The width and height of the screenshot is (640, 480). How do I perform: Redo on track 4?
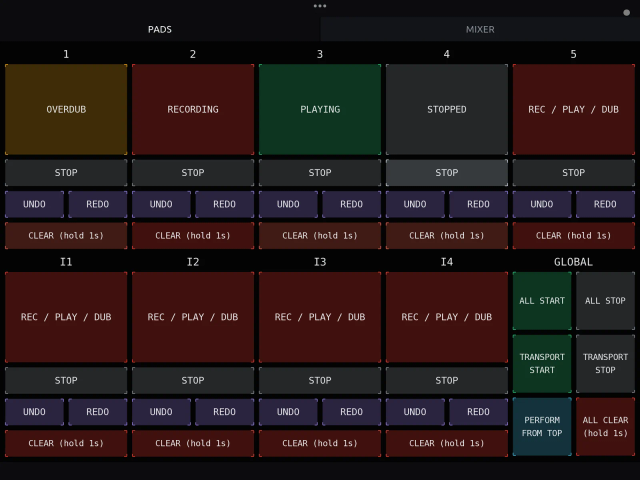click(478, 204)
